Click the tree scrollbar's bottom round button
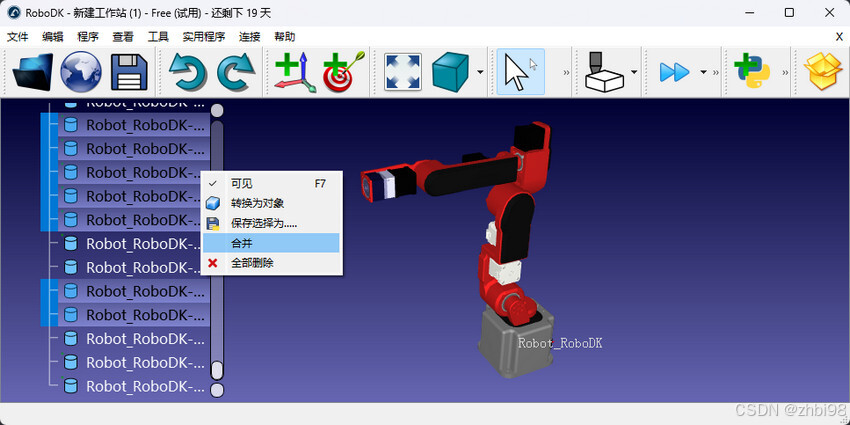Image resolution: width=850 pixels, height=425 pixels. click(217, 390)
